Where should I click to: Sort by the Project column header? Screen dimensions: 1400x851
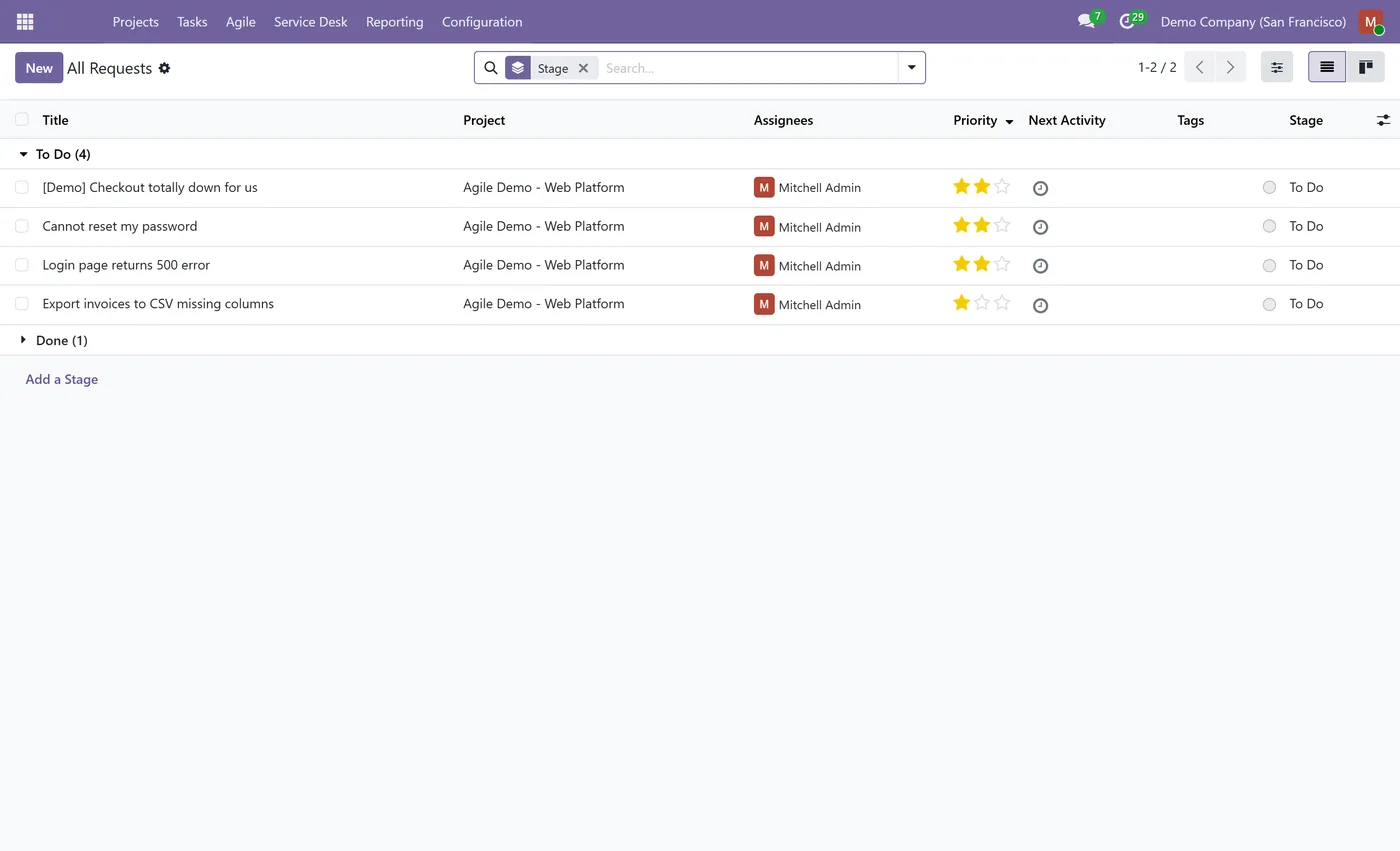[x=484, y=120]
